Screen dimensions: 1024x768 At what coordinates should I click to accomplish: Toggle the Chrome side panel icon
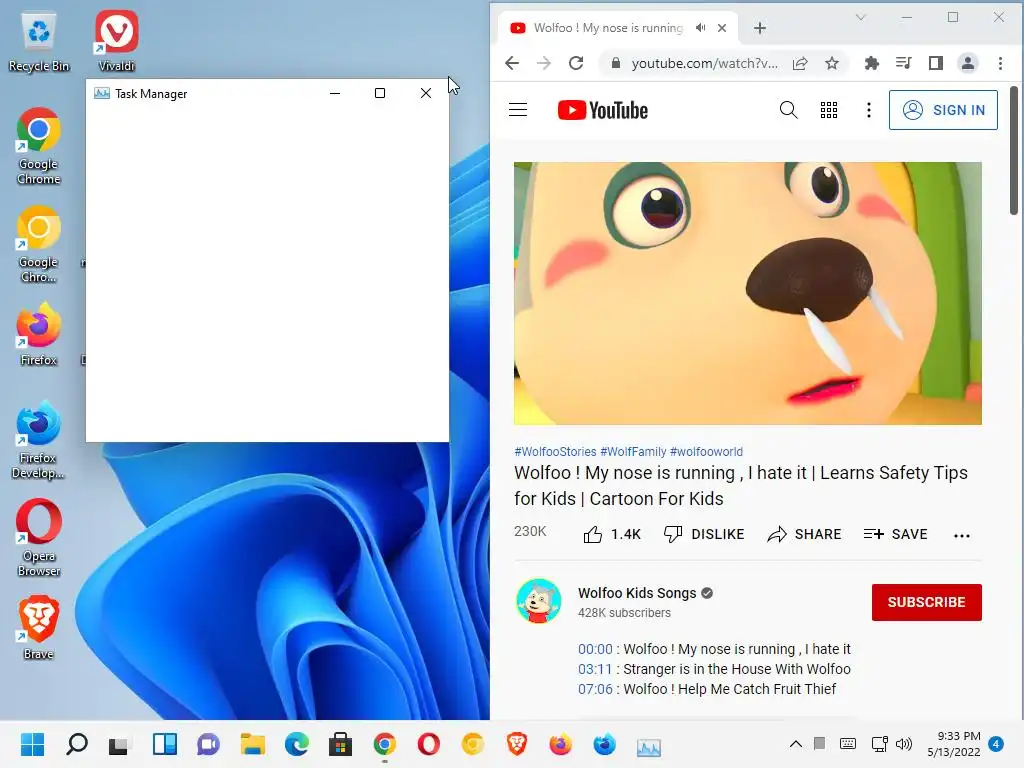tap(935, 63)
